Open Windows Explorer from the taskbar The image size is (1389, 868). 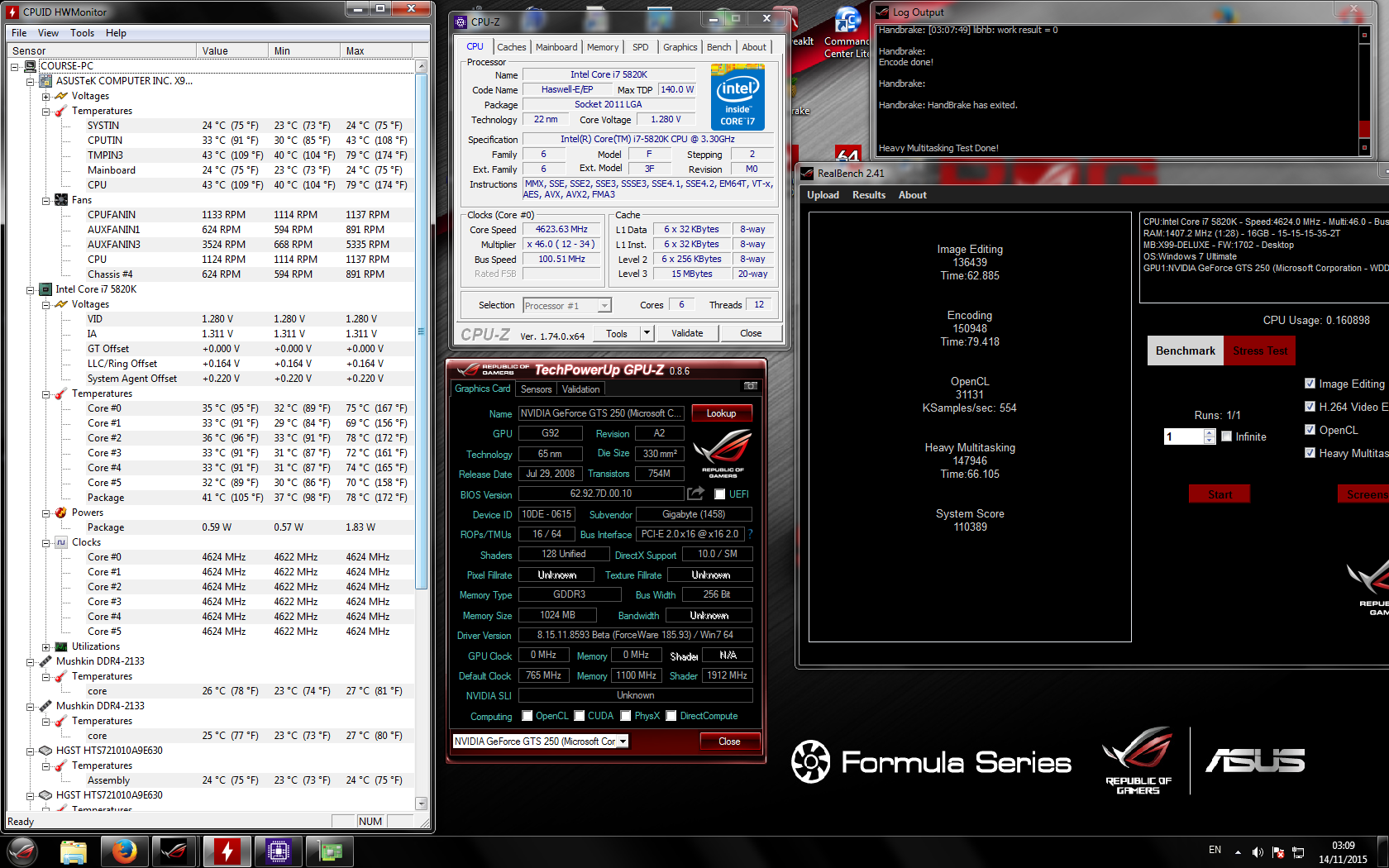[74, 851]
